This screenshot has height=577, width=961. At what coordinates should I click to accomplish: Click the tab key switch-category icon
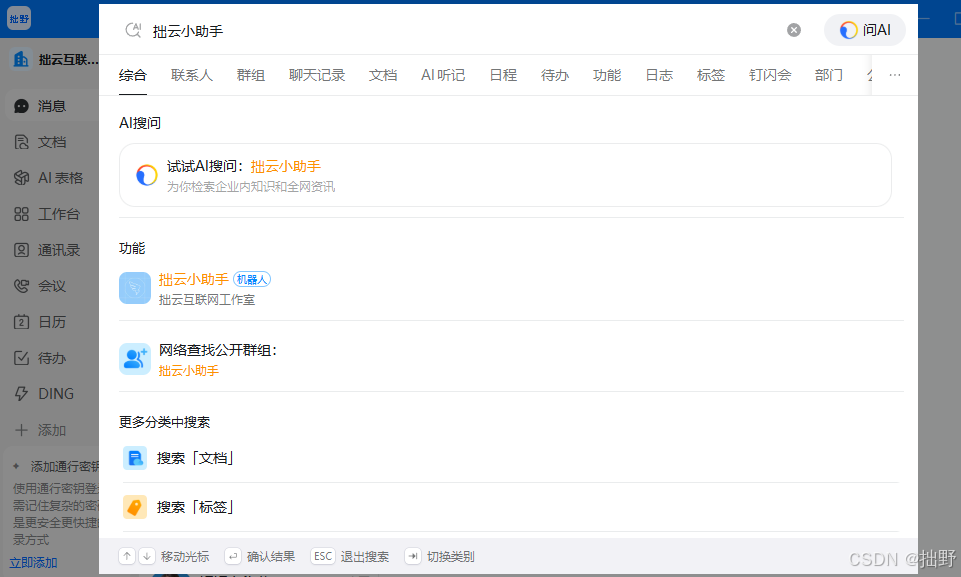(x=413, y=556)
